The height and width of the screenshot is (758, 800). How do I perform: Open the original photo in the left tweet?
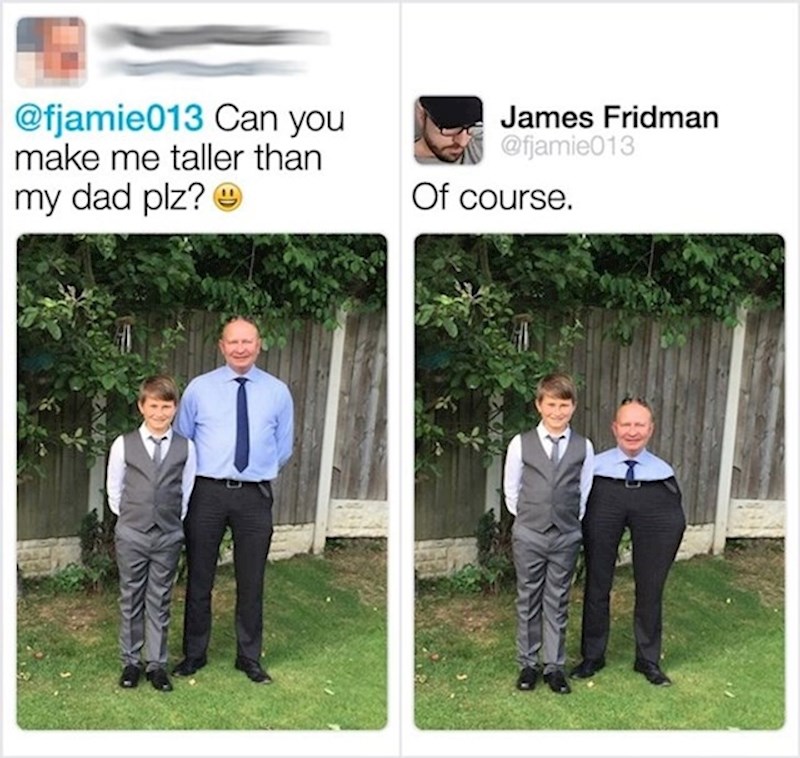202,482
